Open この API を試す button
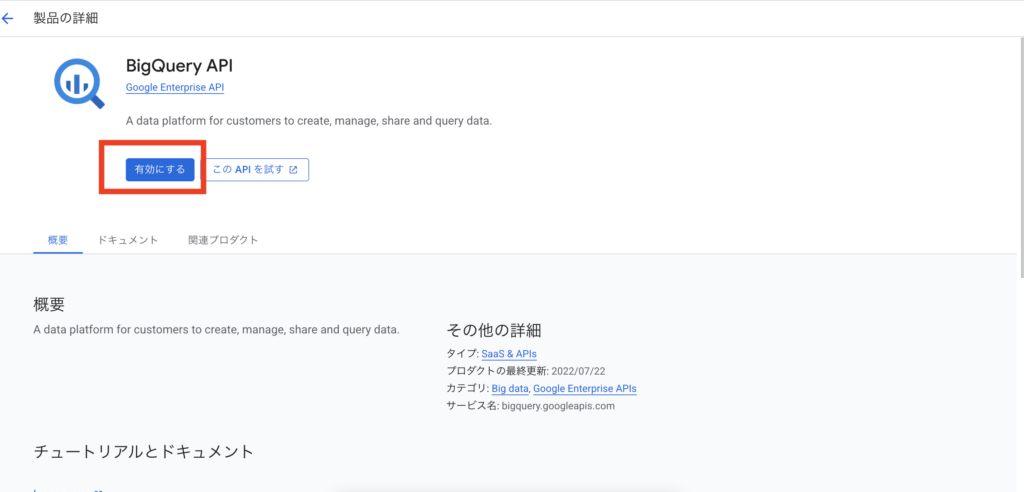1024x492 pixels. pyautogui.click(x=257, y=170)
